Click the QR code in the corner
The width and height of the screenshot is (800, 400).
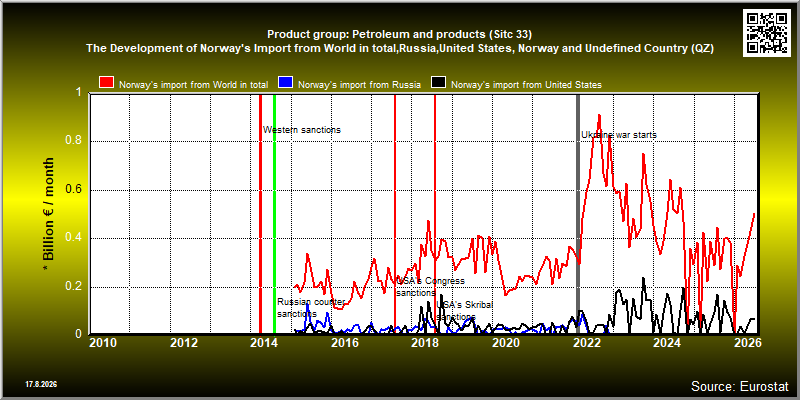click(x=767, y=32)
